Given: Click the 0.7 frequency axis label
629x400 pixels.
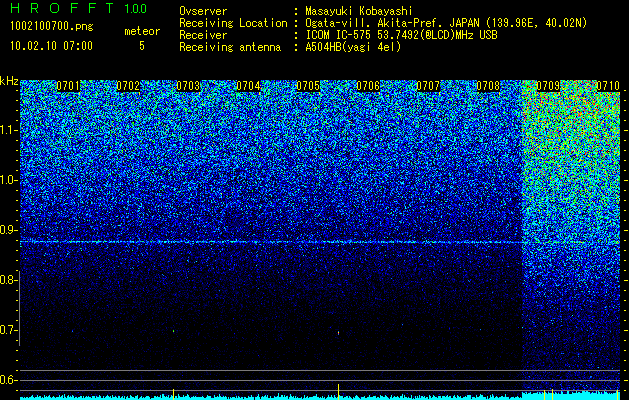Looking at the screenshot, I should coord(8,330).
